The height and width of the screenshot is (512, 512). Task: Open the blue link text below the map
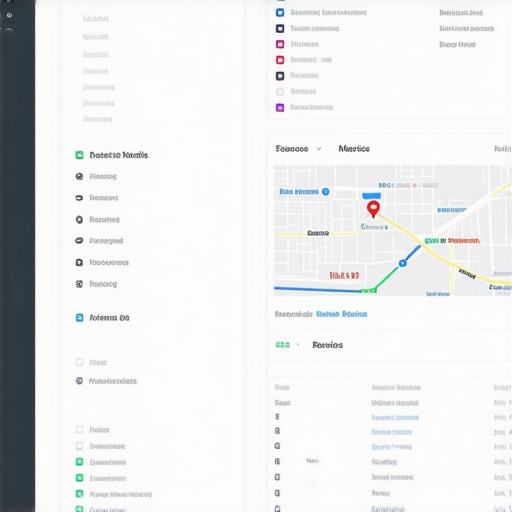pos(342,314)
